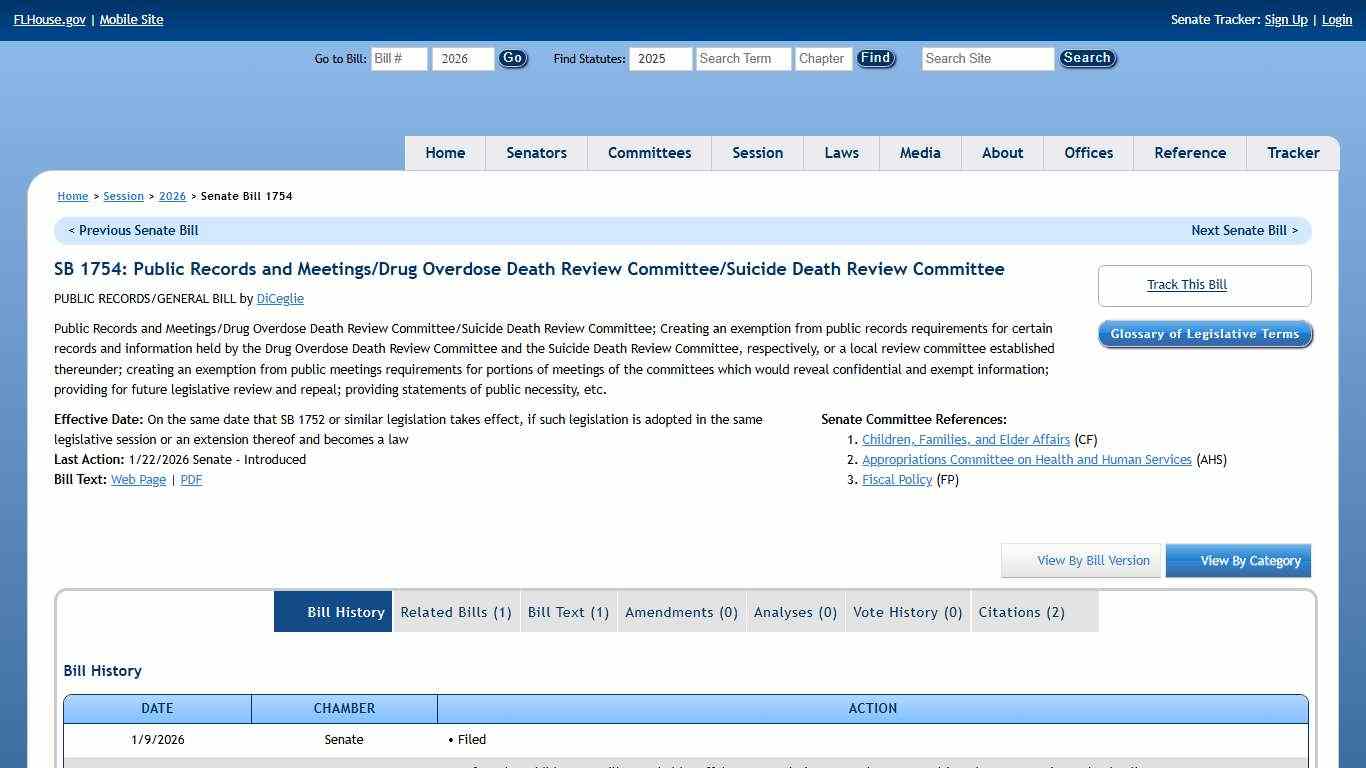
Task: Navigate to the Senators section
Action: tap(536, 152)
